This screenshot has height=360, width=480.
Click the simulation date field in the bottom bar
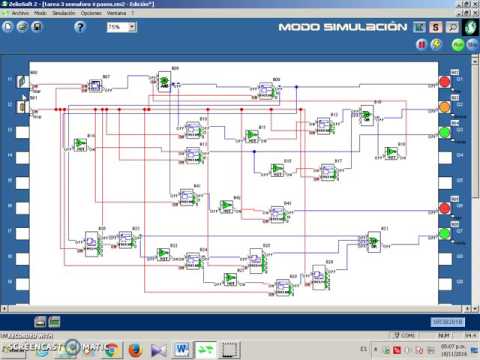point(448,322)
